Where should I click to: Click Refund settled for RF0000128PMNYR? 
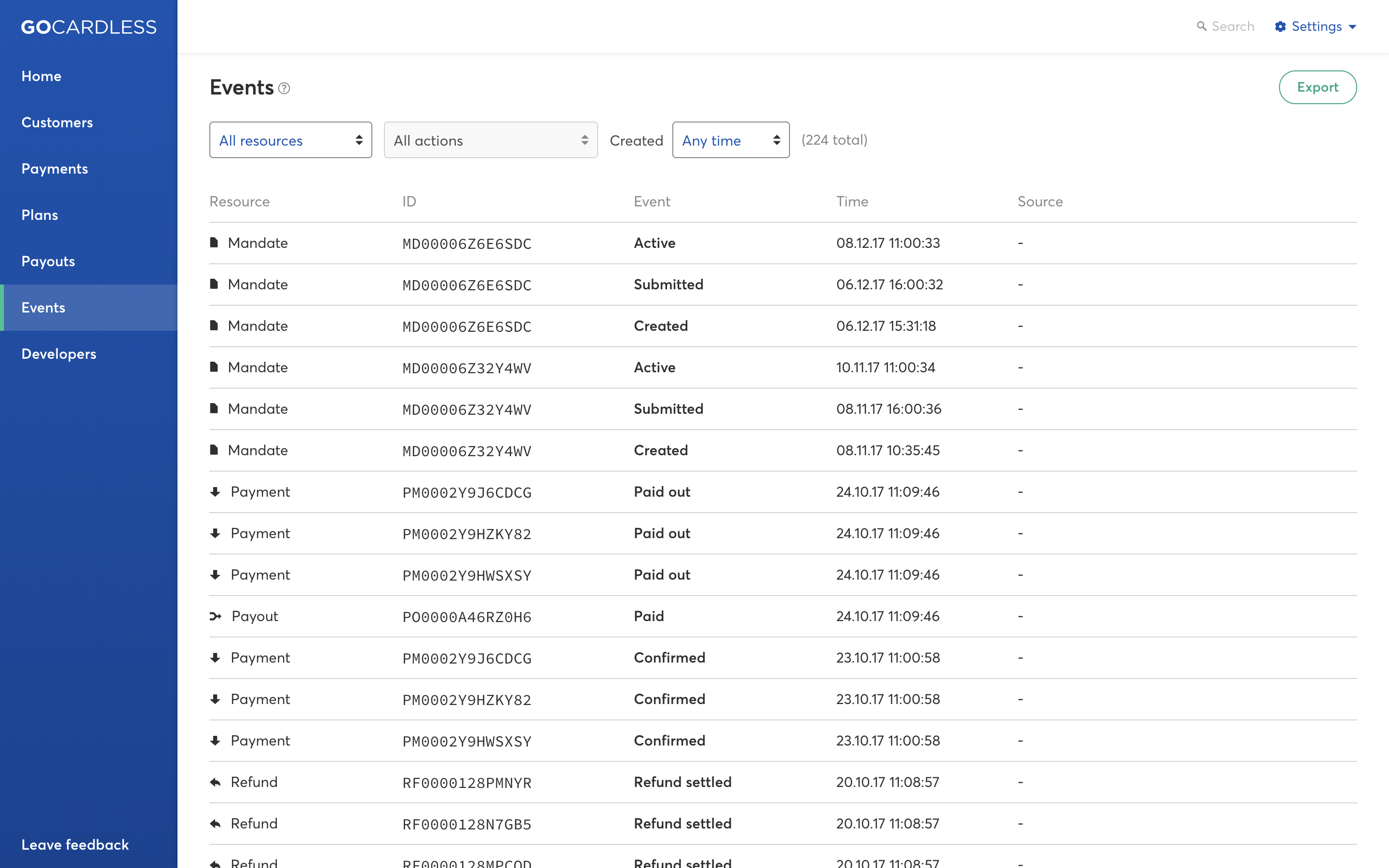point(682,782)
